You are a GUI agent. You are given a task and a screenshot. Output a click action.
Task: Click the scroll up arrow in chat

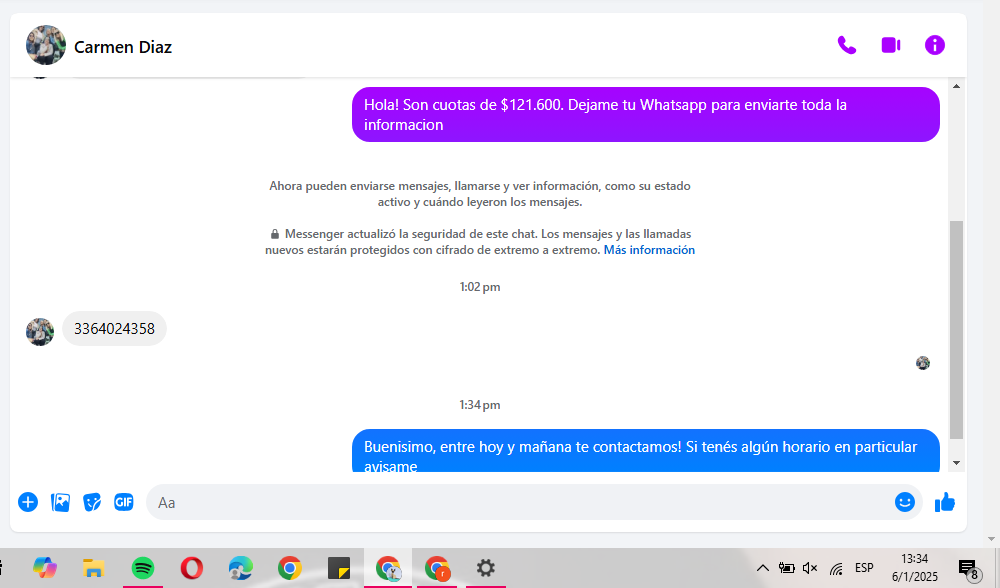pyautogui.click(x=956, y=87)
